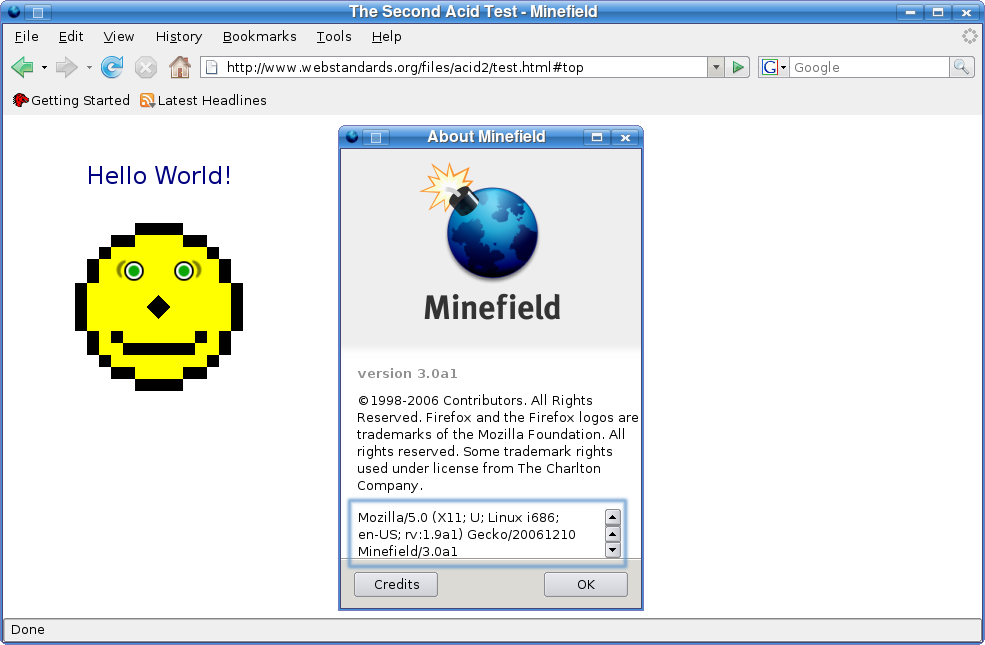Viewport: 985px width, 645px height.
Task: Click the page icon in the URL bar
Action: click(212, 67)
